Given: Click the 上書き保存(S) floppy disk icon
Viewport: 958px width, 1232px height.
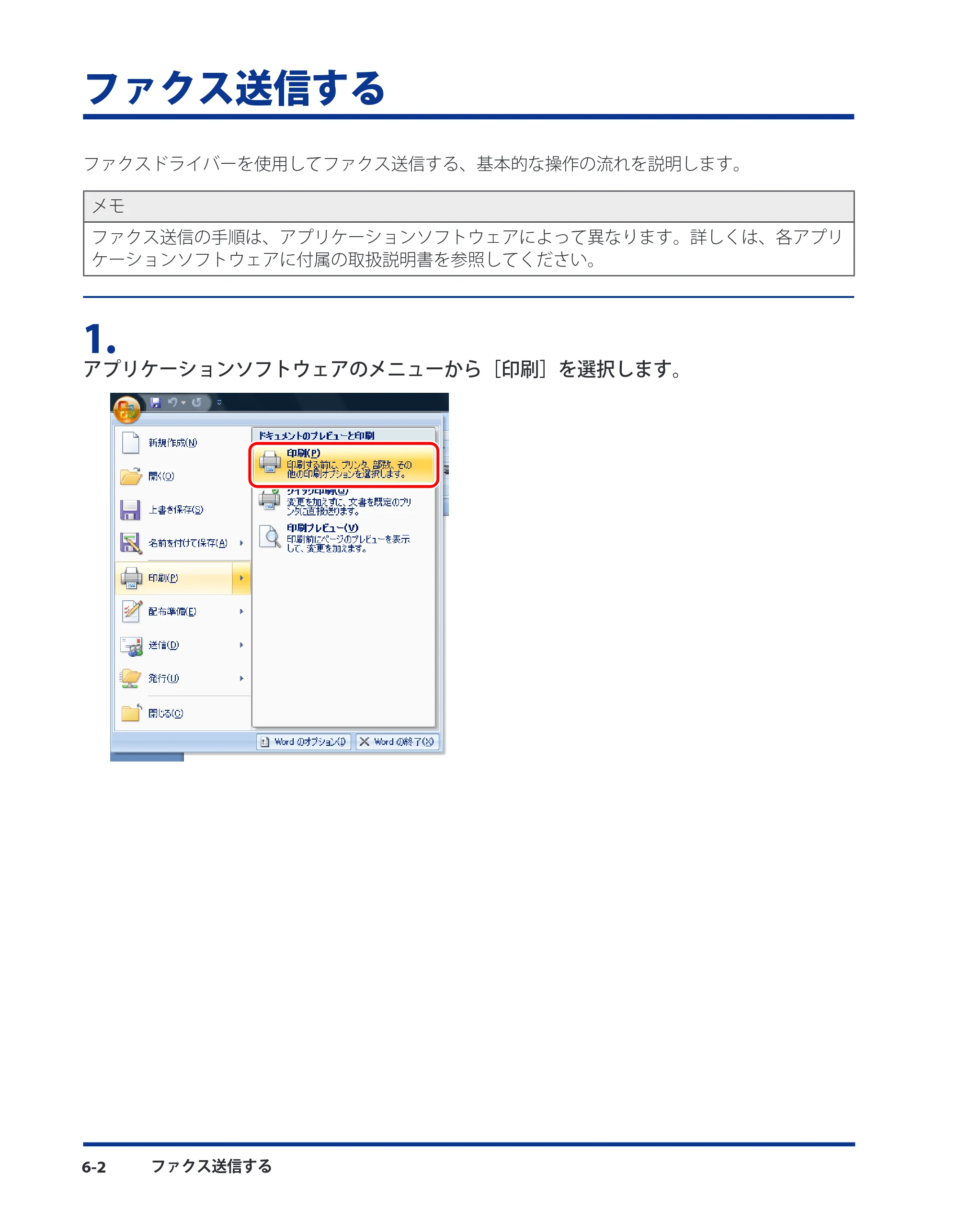Looking at the screenshot, I should pyautogui.click(x=130, y=510).
